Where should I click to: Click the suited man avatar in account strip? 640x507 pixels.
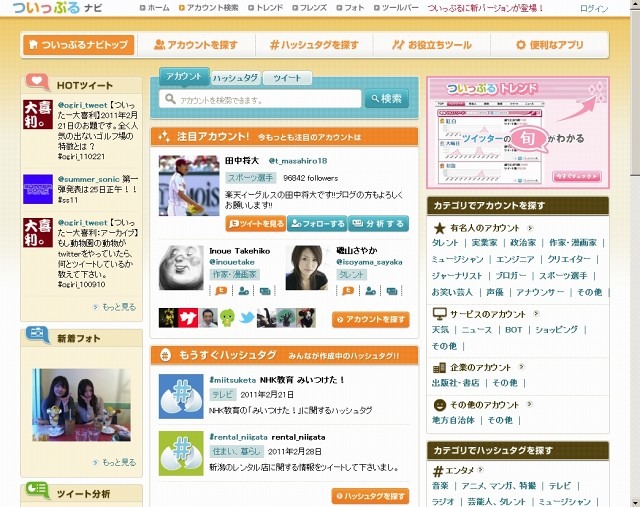pos(208,318)
